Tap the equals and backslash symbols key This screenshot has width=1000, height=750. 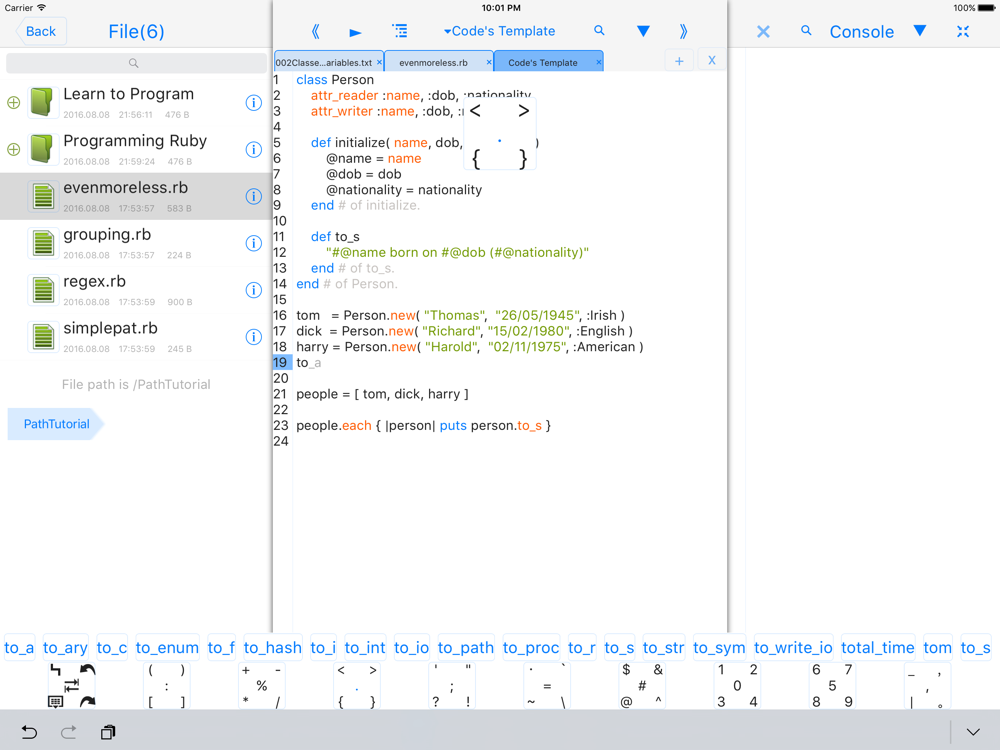click(x=547, y=686)
